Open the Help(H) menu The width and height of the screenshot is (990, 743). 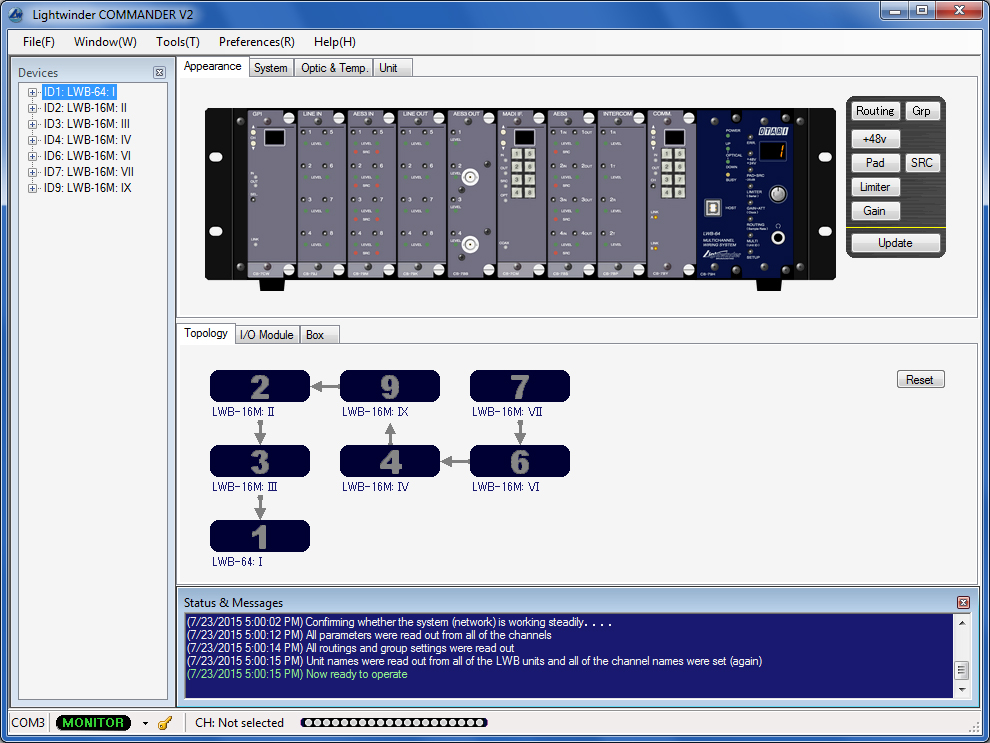(335, 42)
